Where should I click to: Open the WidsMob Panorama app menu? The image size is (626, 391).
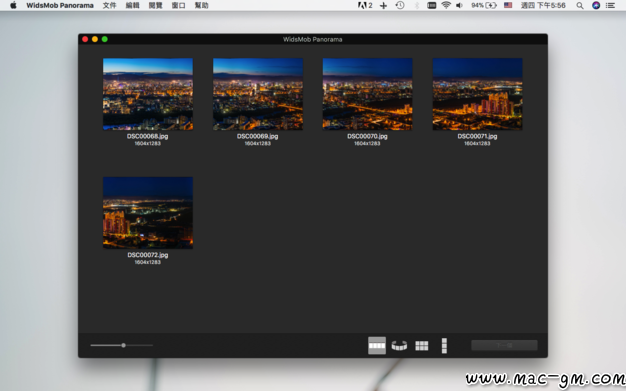(60, 6)
